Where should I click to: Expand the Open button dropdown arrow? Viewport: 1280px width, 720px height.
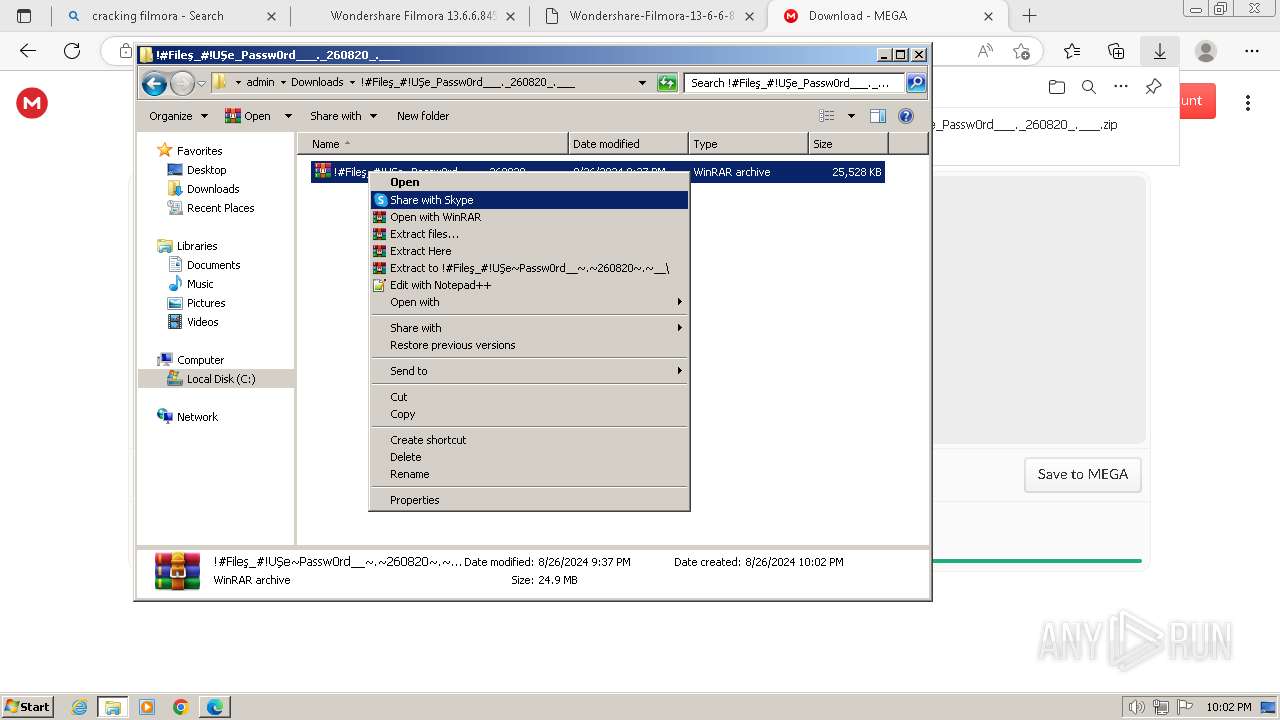[x=288, y=116]
